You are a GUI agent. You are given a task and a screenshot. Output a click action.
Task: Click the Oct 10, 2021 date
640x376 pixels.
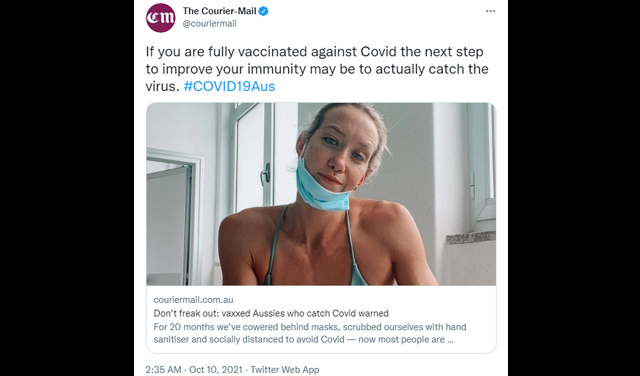pyautogui.click(x=216, y=370)
